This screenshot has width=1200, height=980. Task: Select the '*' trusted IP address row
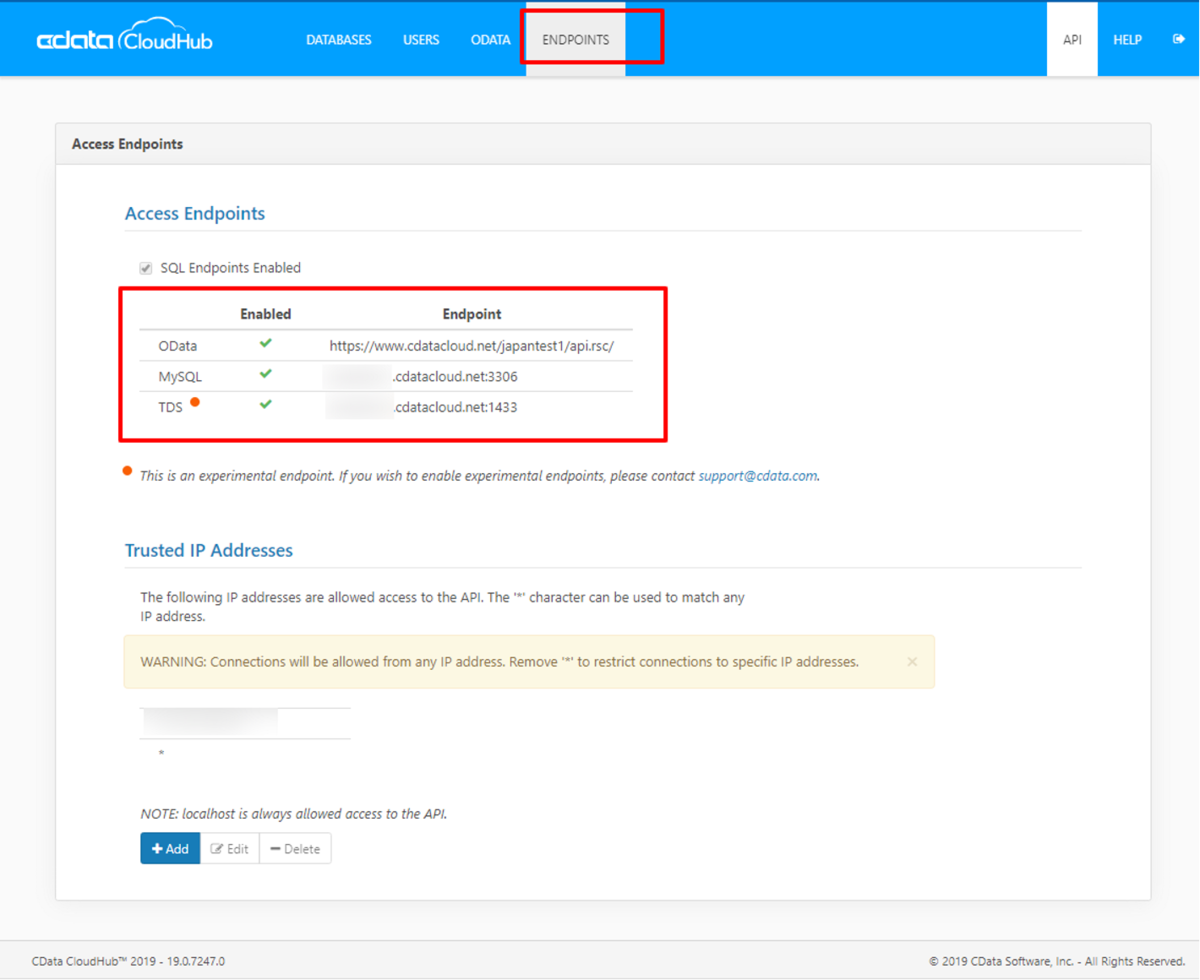coord(245,753)
